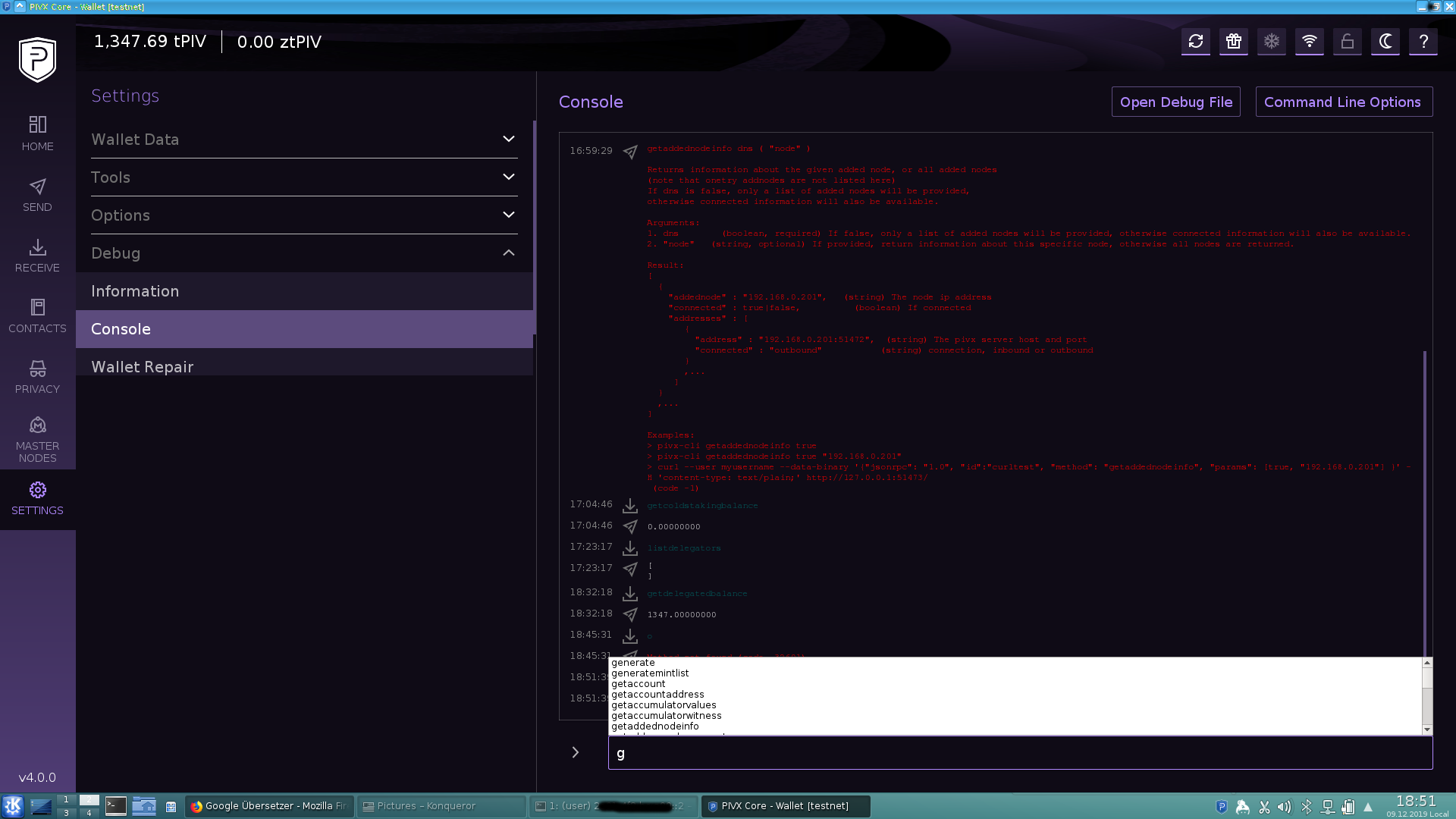The height and width of the screenshot is (819, 1456).
Task: Open the terminal launcher in taskbar
Action: click(116, 806)
